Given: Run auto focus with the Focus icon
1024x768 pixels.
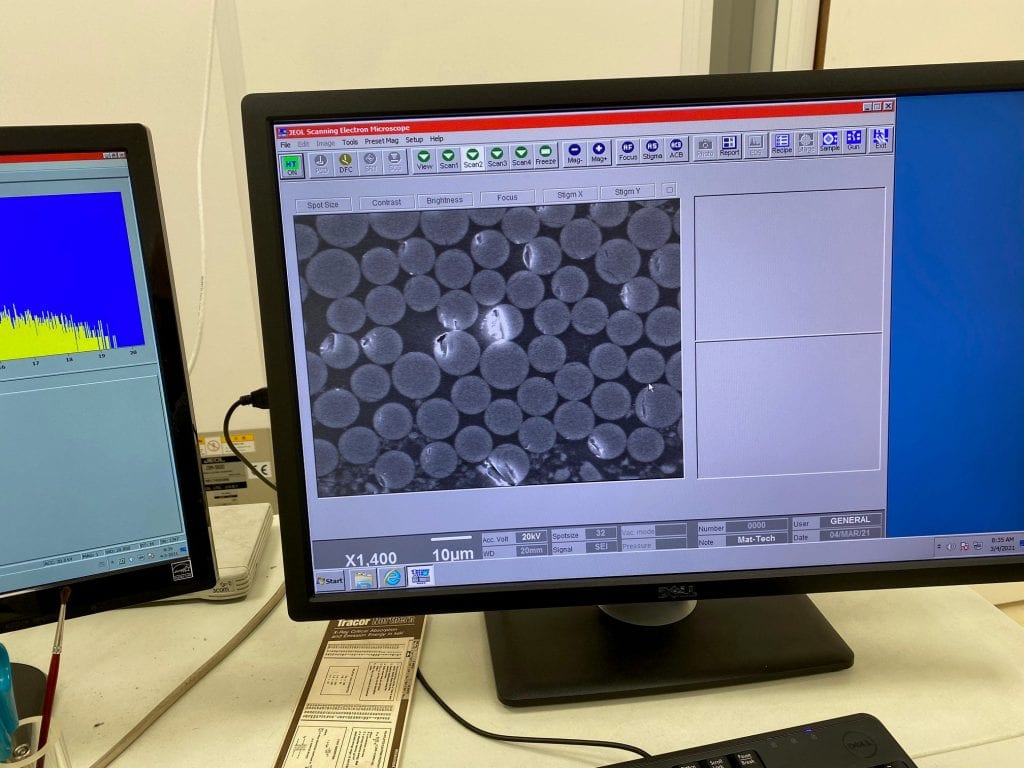Looking at the screenshot, I should pyautogui.click(x=628, y=150).
